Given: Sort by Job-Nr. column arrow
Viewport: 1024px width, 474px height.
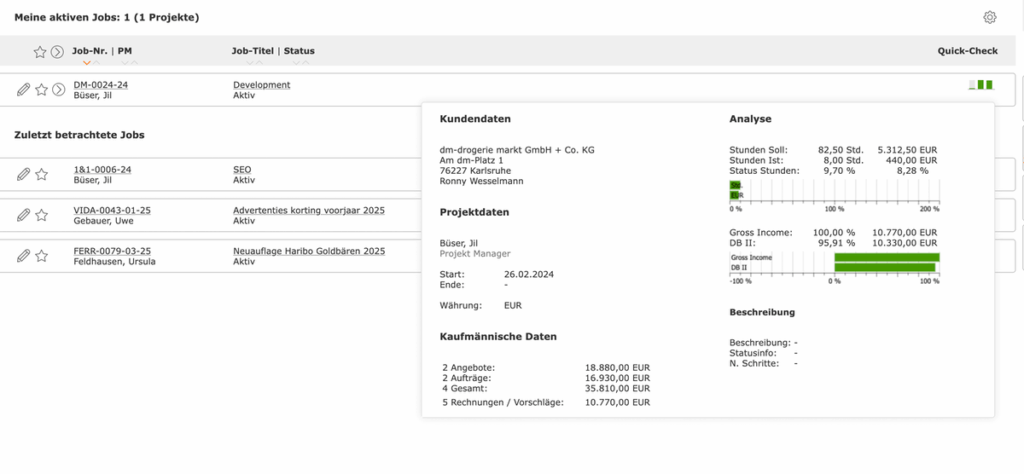Looking at the screenshot, I should (87, 63).
